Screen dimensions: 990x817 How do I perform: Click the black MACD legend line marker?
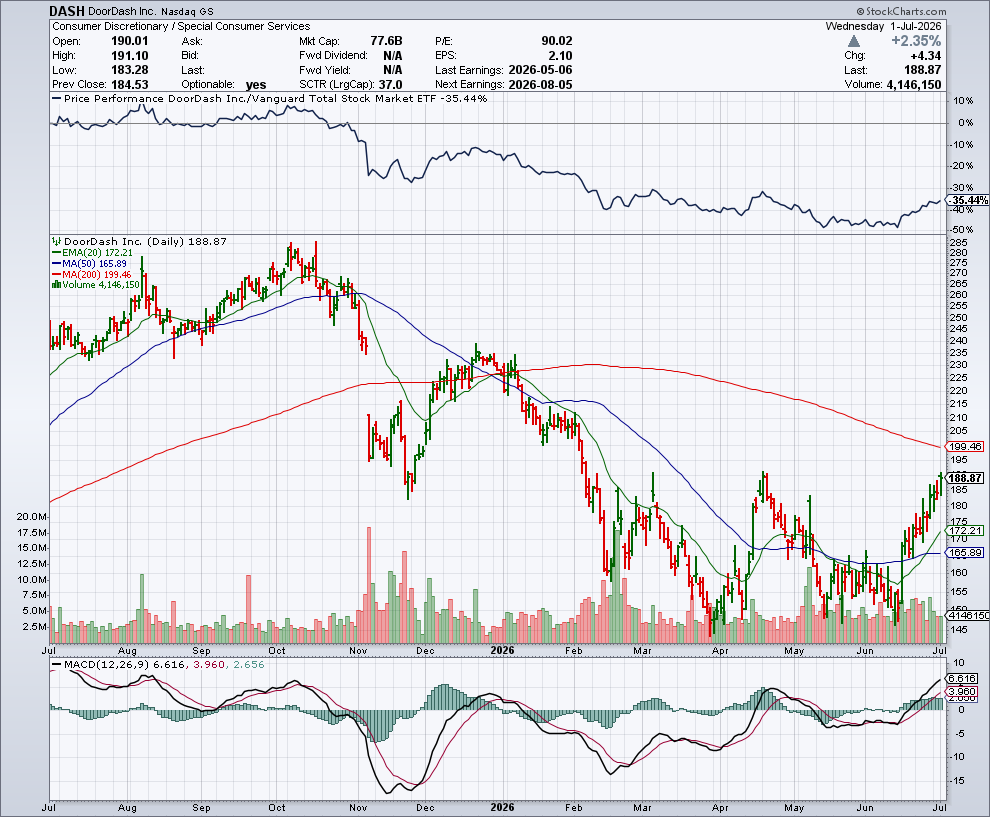[56, 665]
